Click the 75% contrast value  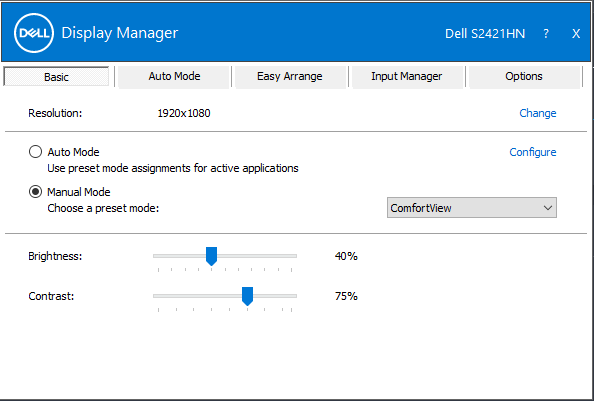(x=346, y=296)
